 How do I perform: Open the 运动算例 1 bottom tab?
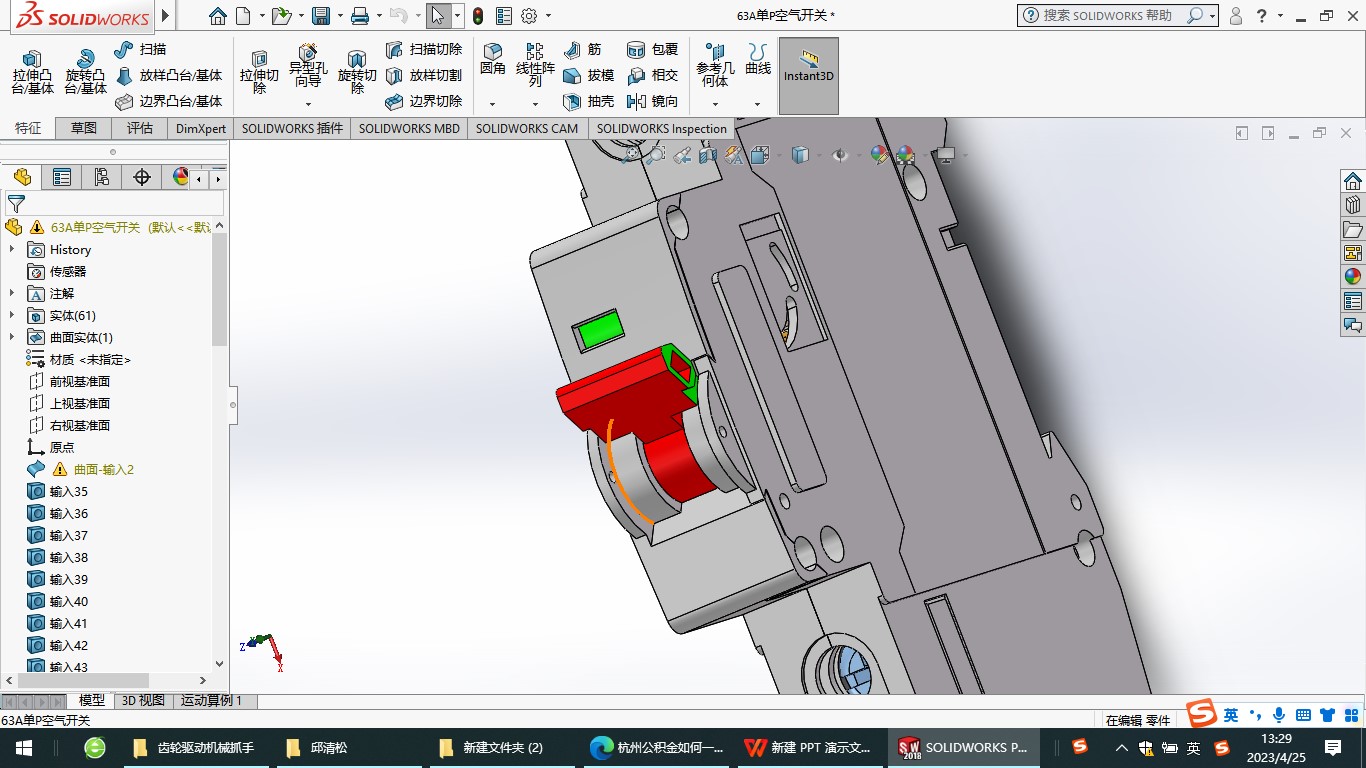click(212, 701)
